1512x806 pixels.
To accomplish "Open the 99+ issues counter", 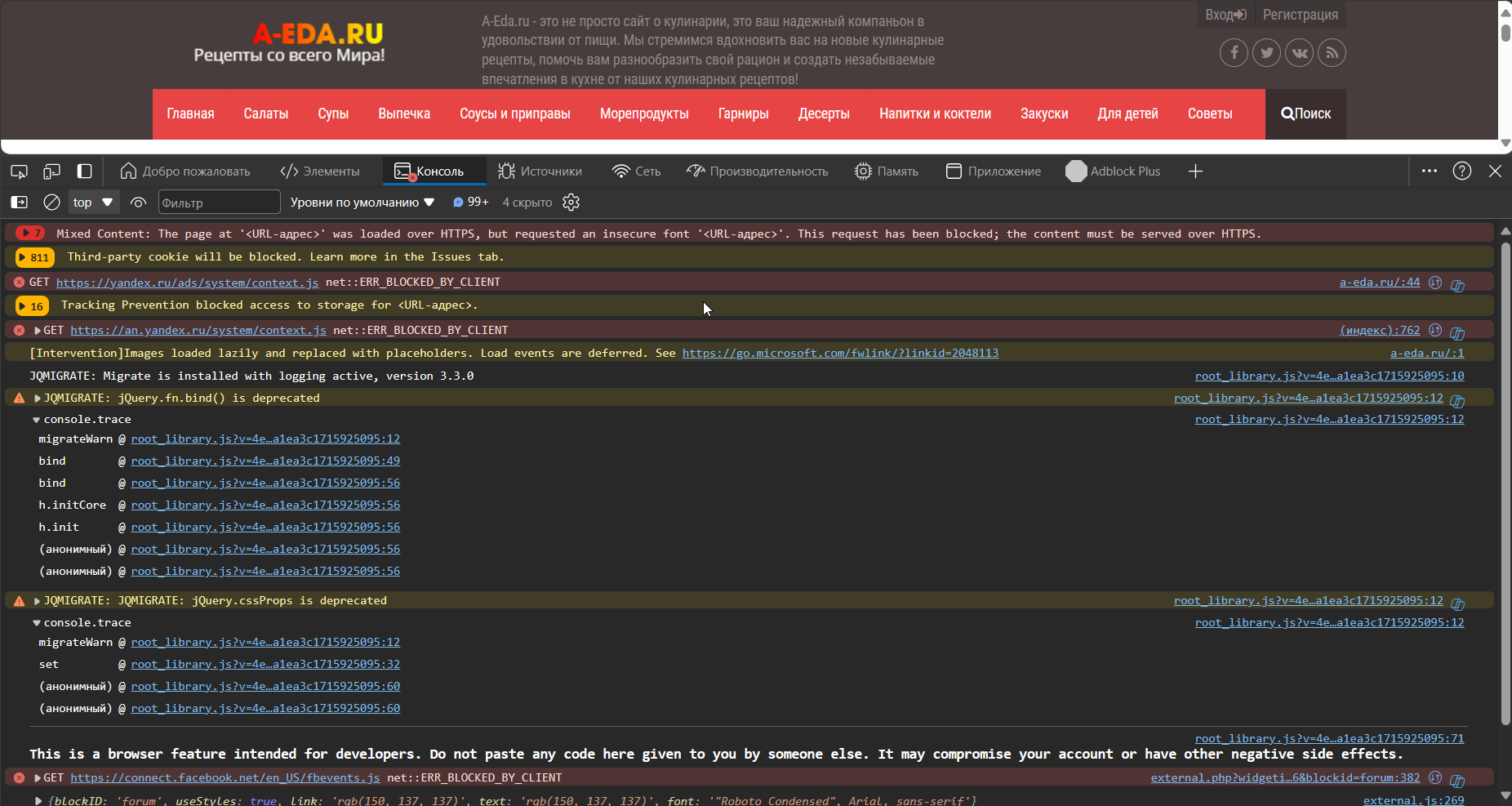I will click(470, 203).
